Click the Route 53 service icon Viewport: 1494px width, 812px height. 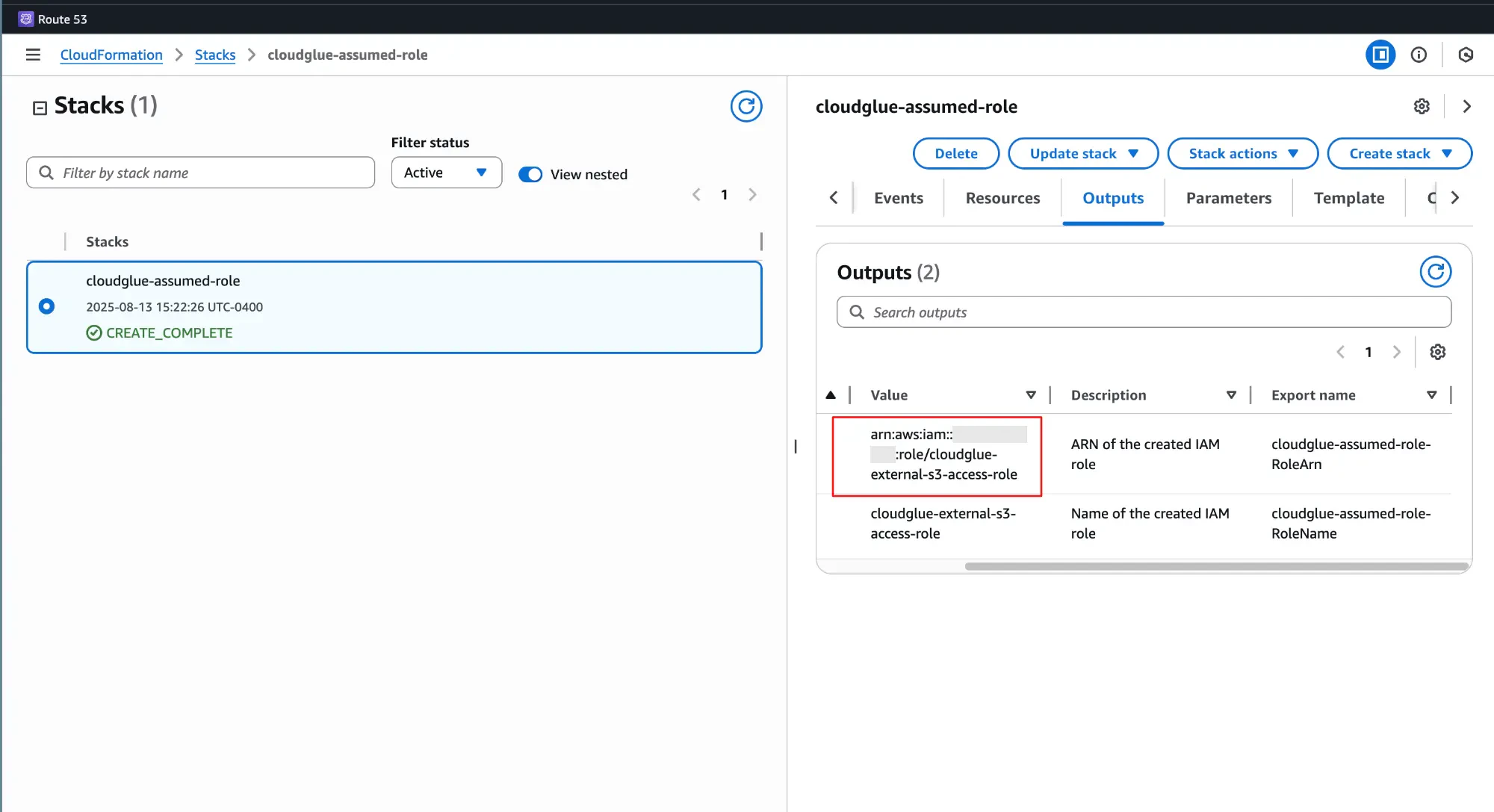(x=26, y=19)
